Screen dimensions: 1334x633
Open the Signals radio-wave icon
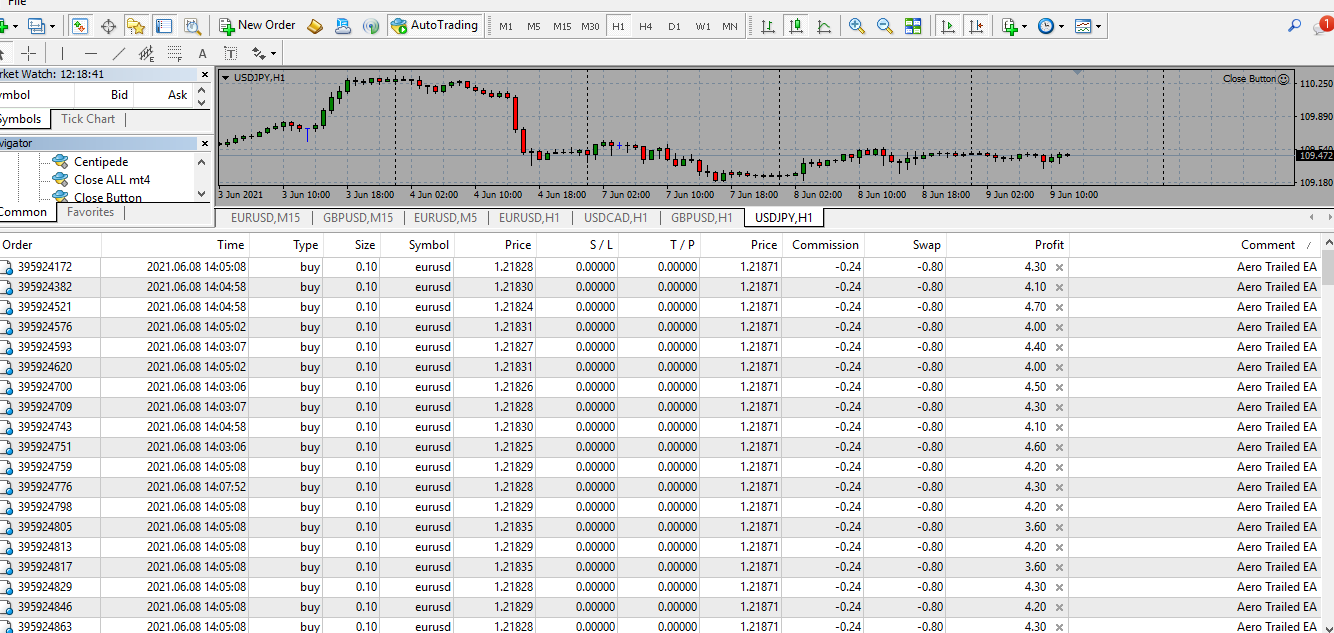click(x=370, y=26)
